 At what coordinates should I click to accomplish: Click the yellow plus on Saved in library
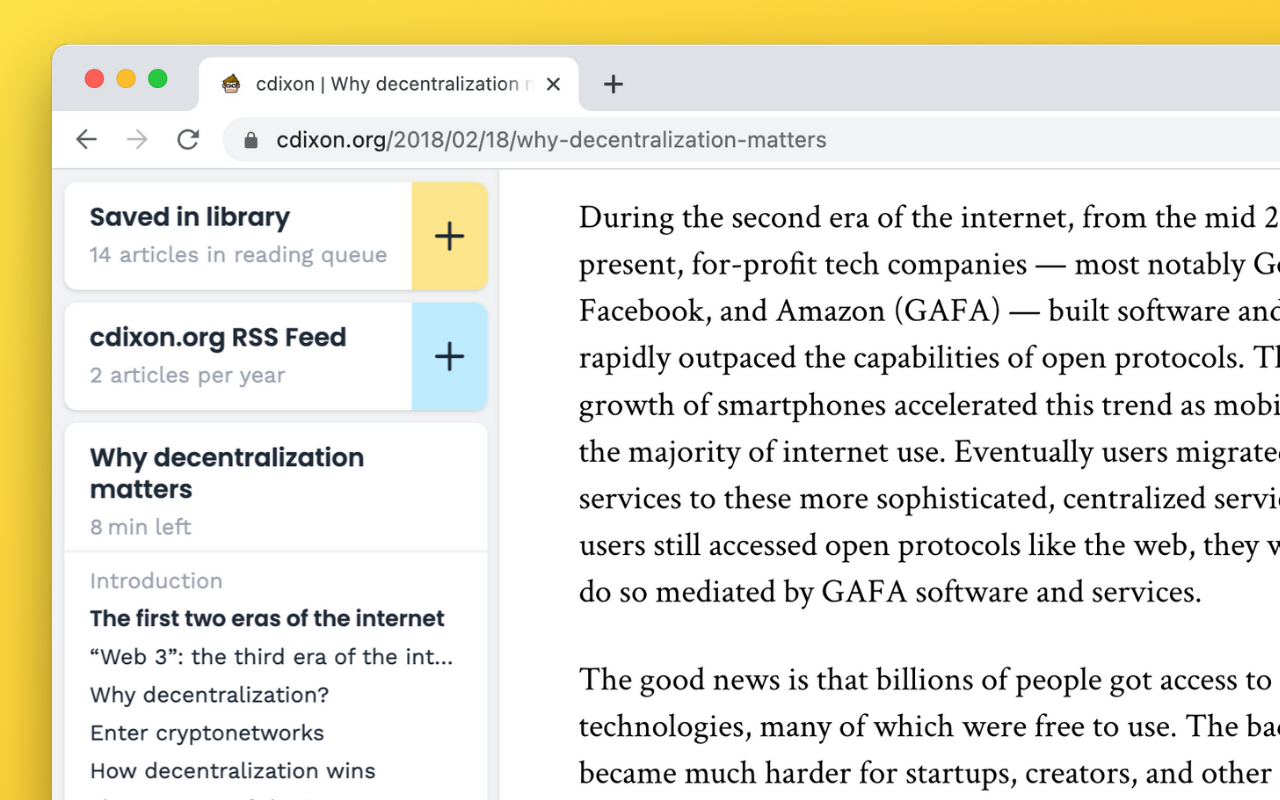coord(449,236)
